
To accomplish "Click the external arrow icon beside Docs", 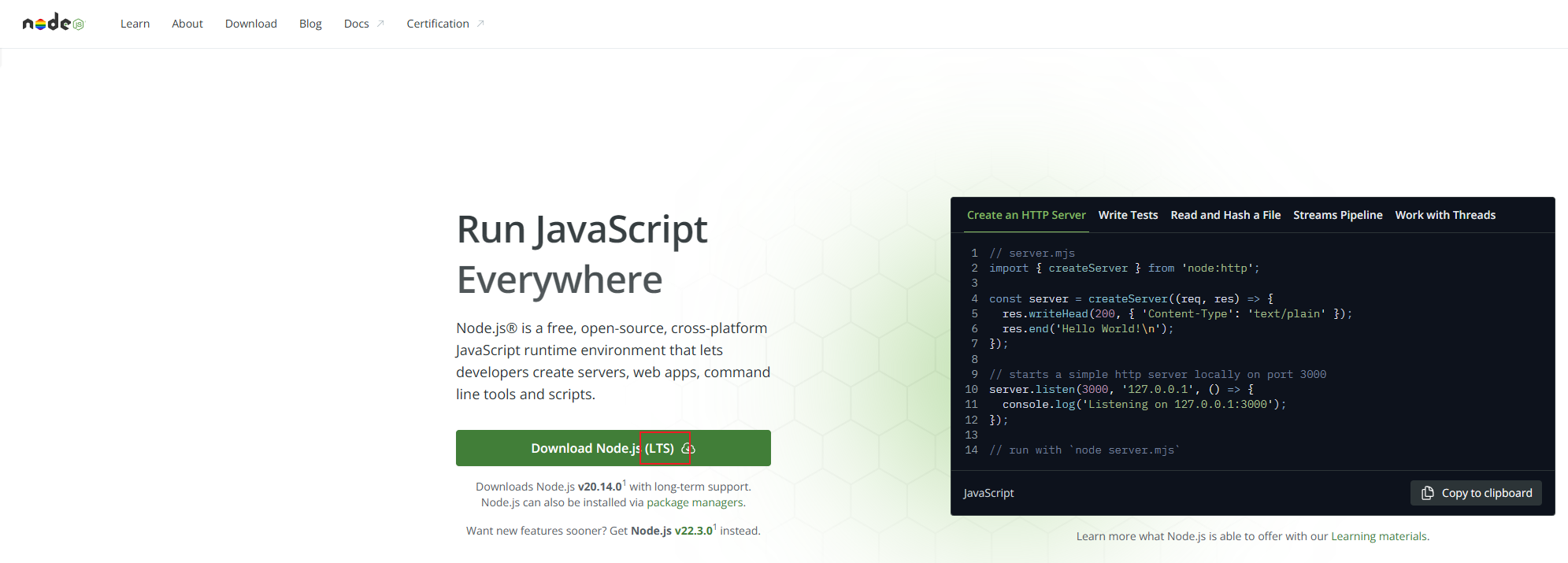I will click(380, 24).
